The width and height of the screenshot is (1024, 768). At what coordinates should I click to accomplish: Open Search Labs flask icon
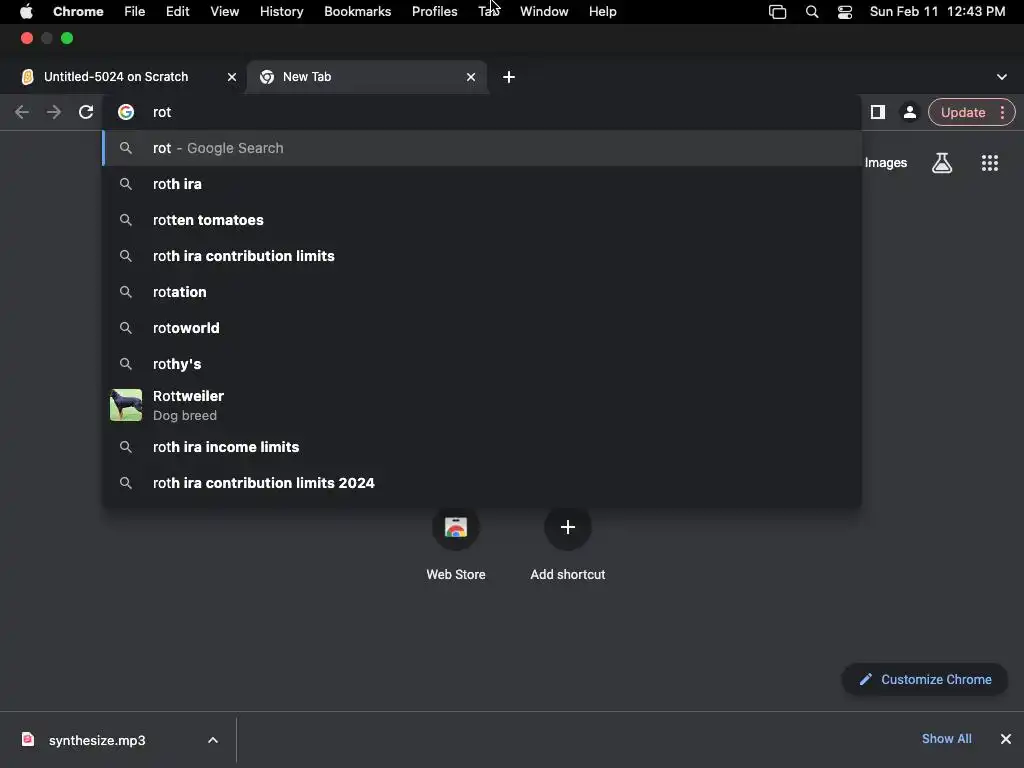(x=942, y=163)
